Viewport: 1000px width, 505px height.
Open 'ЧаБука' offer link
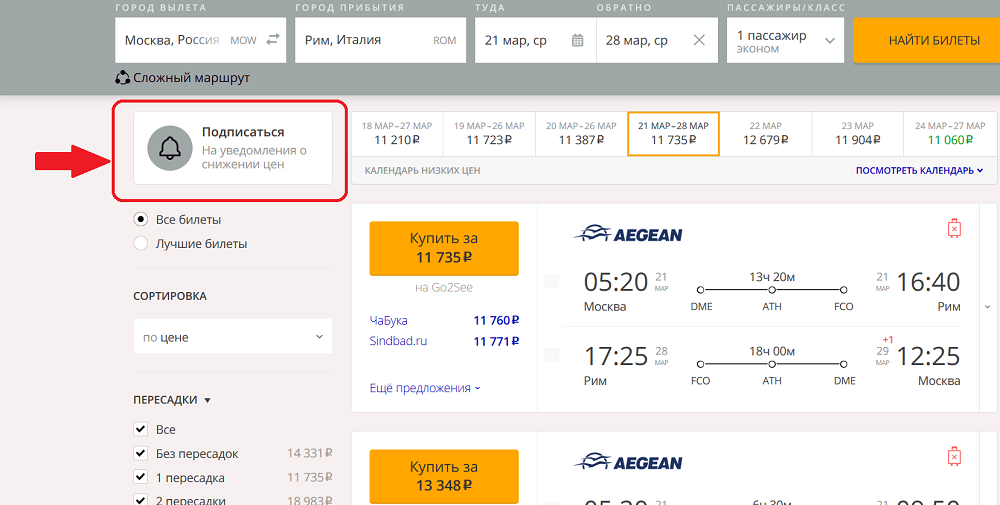click(x=388, y=320)
